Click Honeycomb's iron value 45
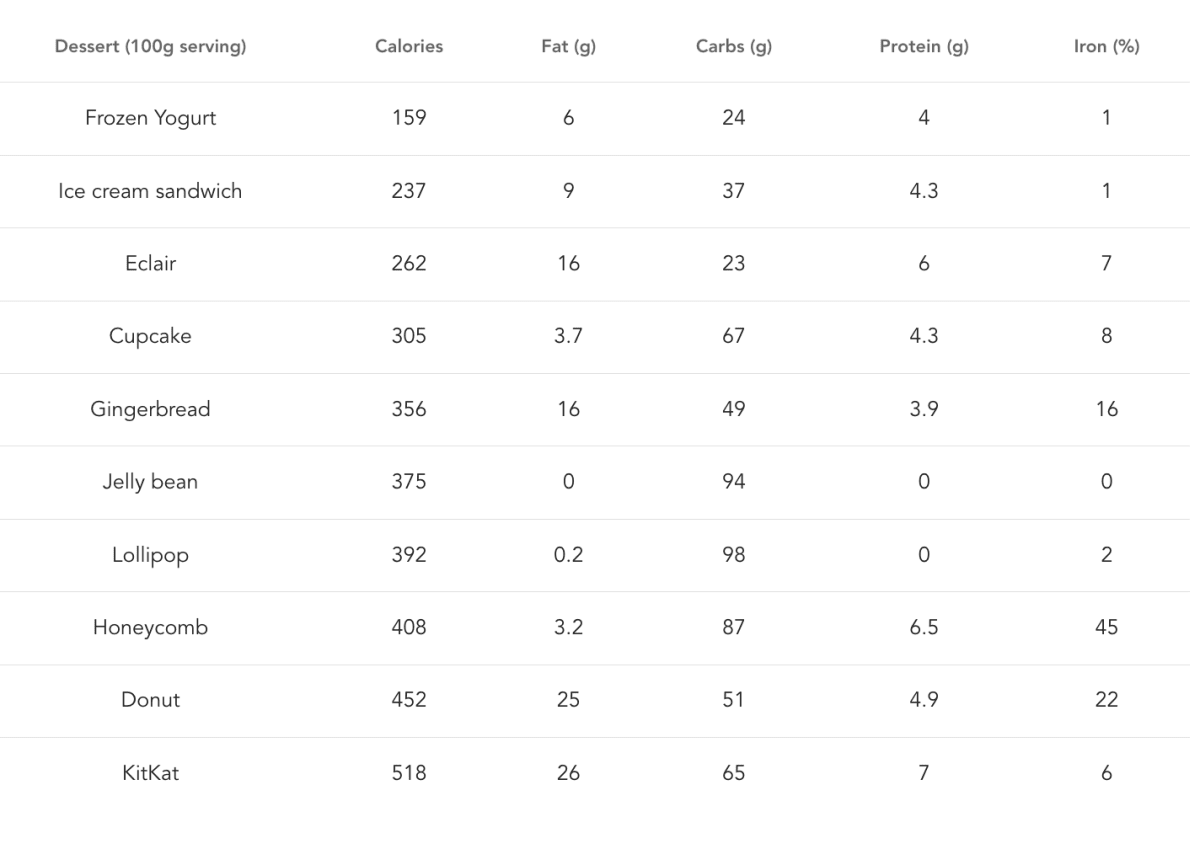Screen dimensions: 1200x849 pyautogui.click(x=1106, y=629)
